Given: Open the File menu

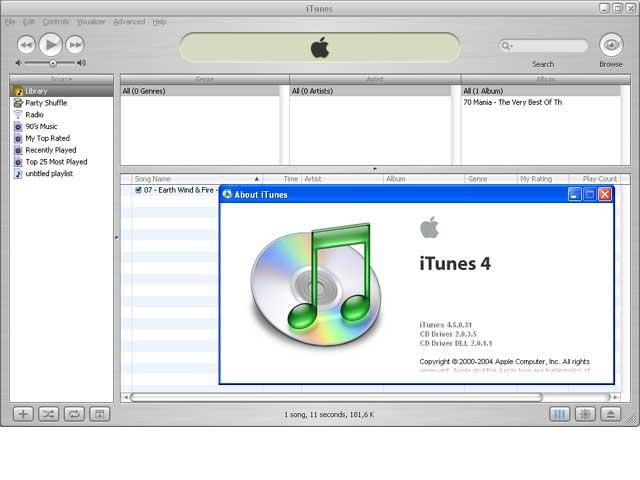Looking at the screenshot, I should [10, 22].
